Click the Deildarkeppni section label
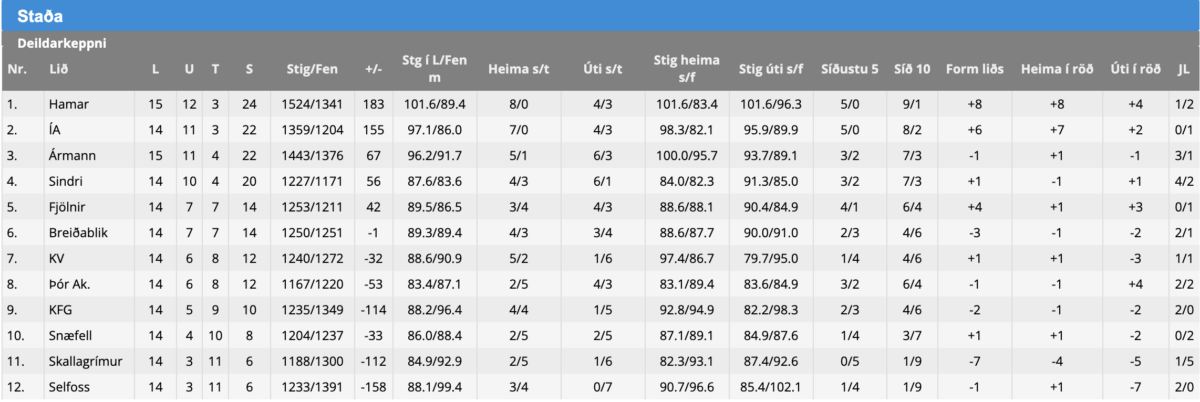This screenshot has width=1200, height=402. (62, 44)
